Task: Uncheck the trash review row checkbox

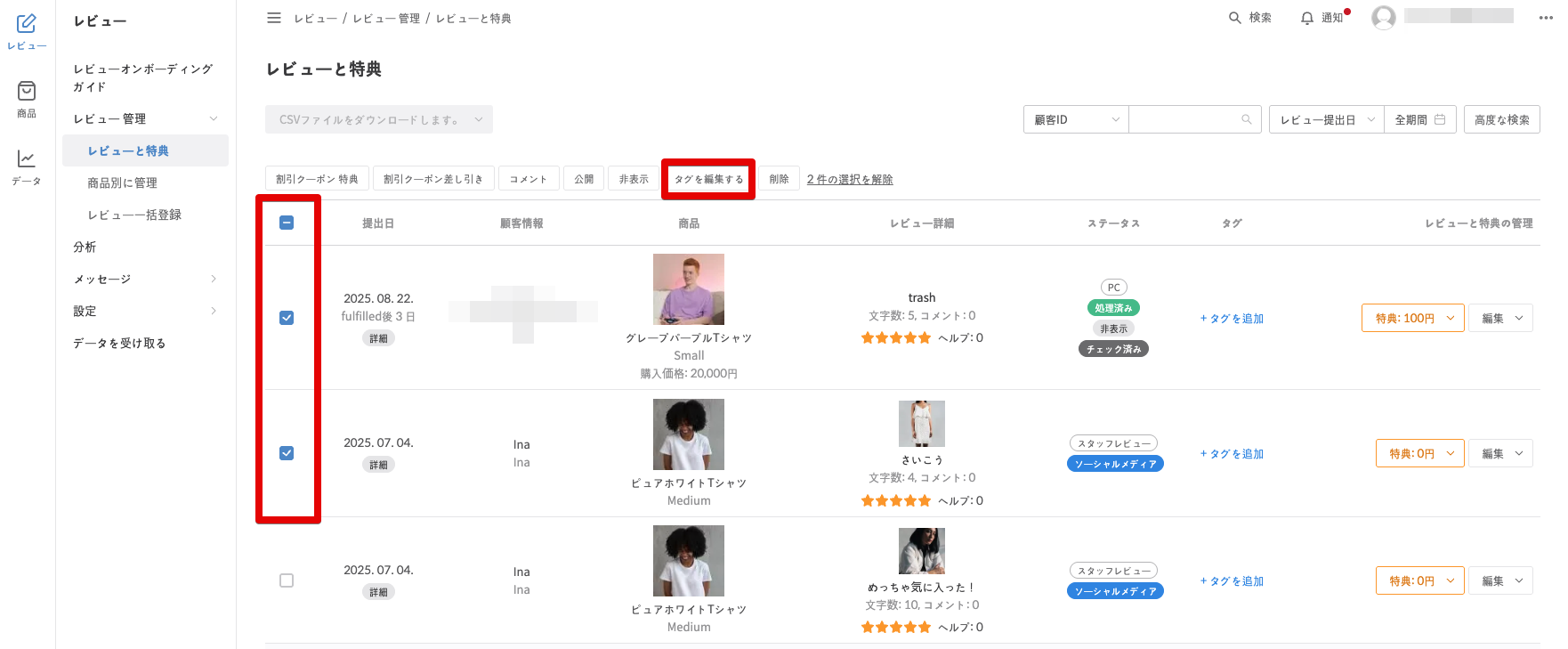Action: point(287,318)
